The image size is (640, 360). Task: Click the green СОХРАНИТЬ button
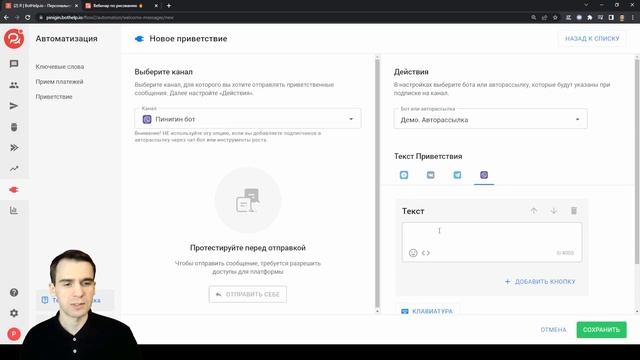pos(601,330)
